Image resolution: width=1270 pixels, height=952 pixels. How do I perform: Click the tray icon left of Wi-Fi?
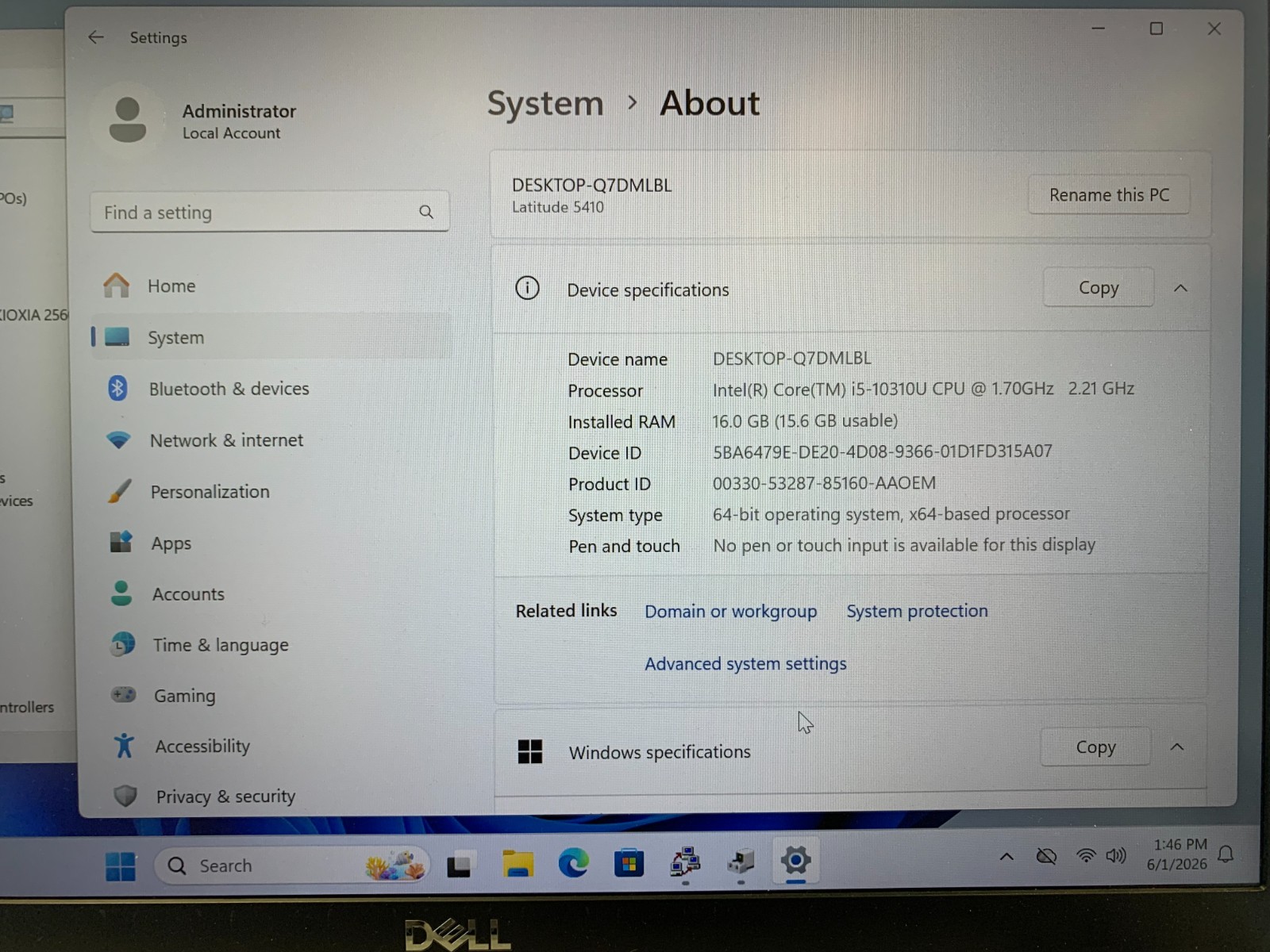pos(1047,856)
